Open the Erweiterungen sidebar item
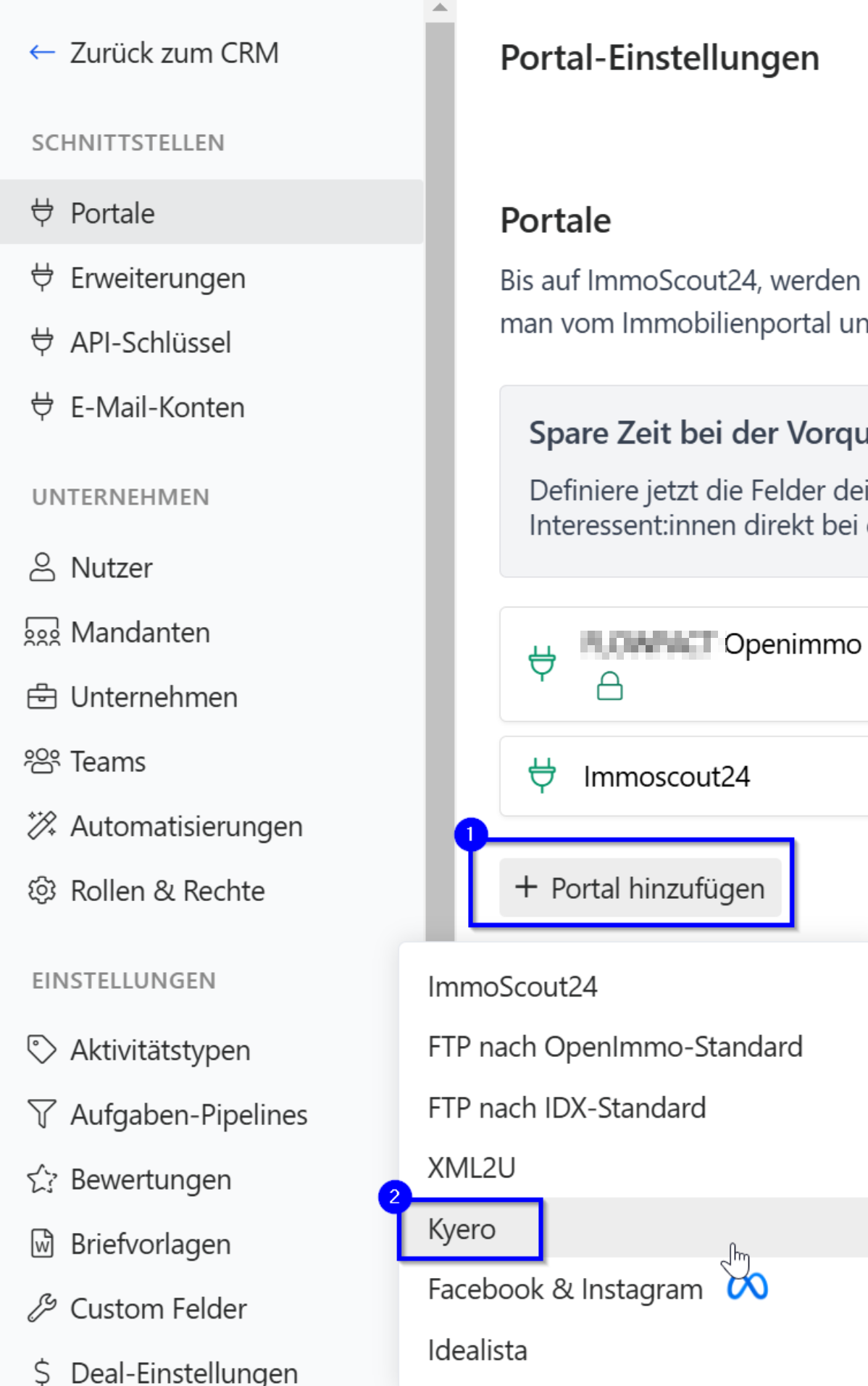This screenshot has width=868, height=1386. [x=158, y=278]
